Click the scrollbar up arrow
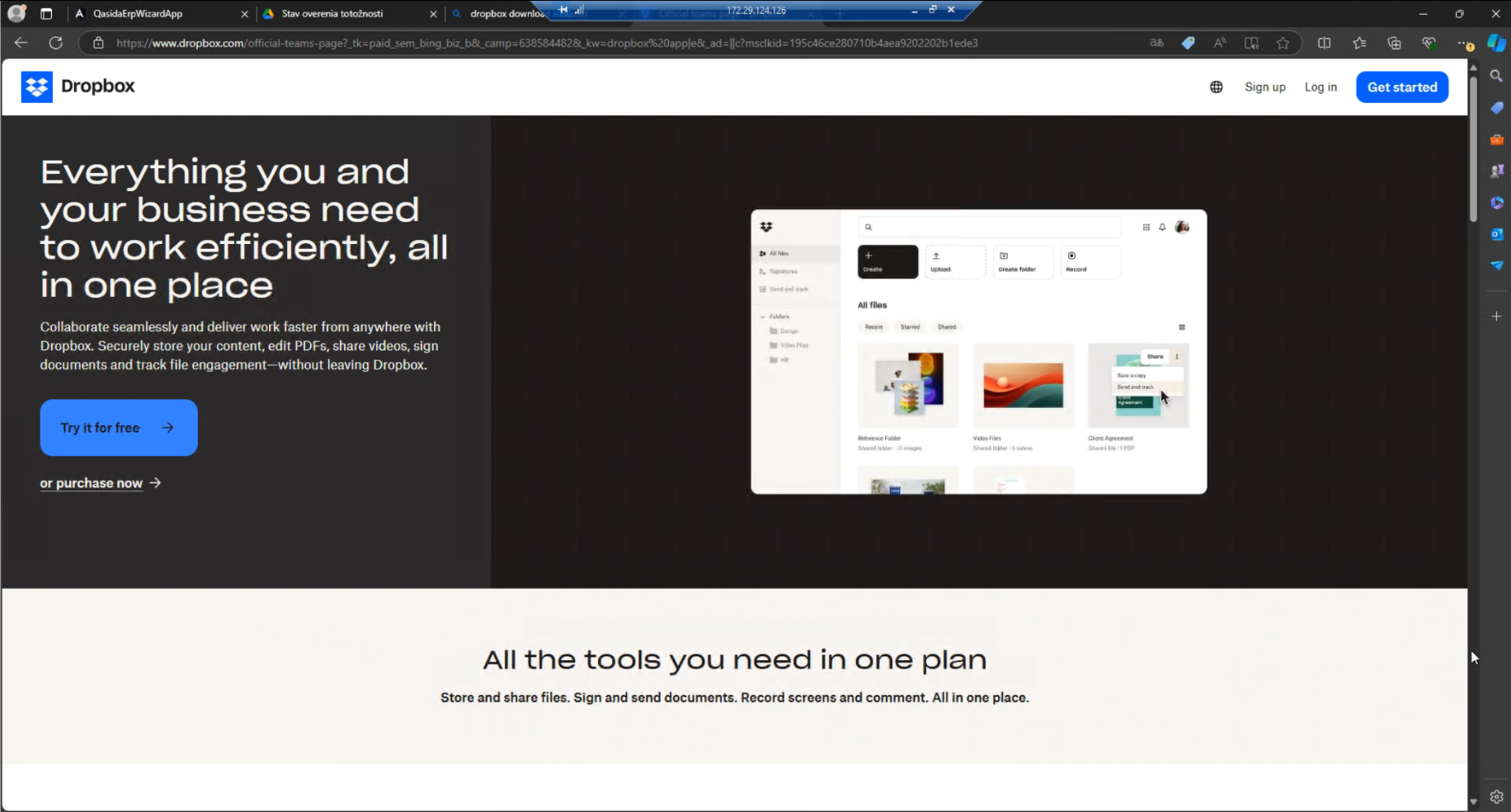 (x=1473, y=66)
